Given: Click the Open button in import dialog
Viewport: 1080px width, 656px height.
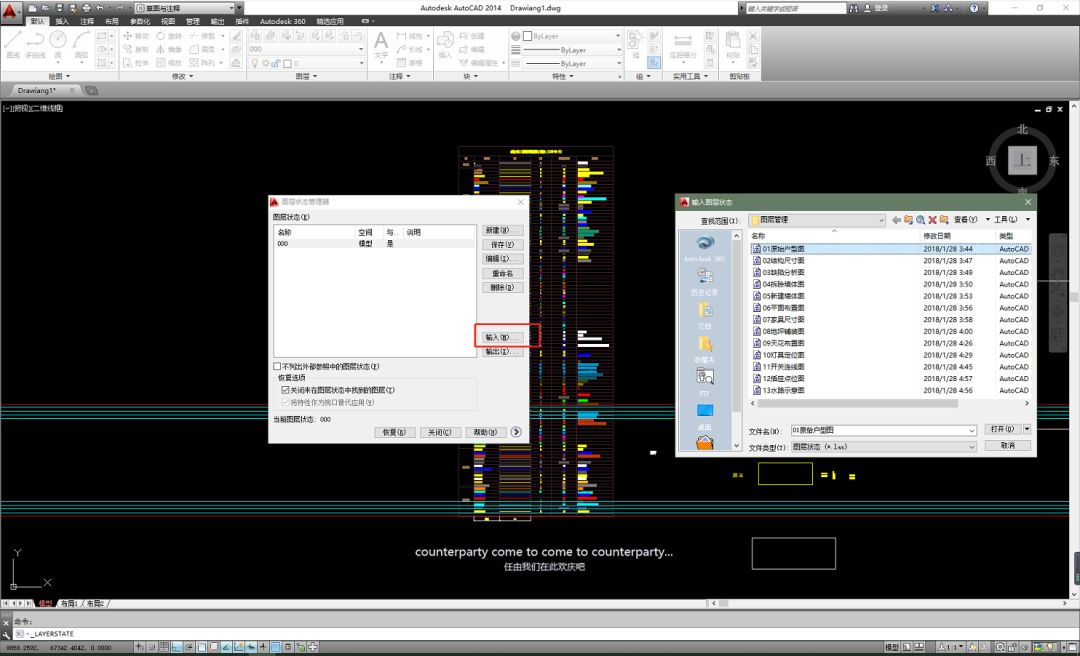Looking at the screenshot, I should tap(1003, 429).
